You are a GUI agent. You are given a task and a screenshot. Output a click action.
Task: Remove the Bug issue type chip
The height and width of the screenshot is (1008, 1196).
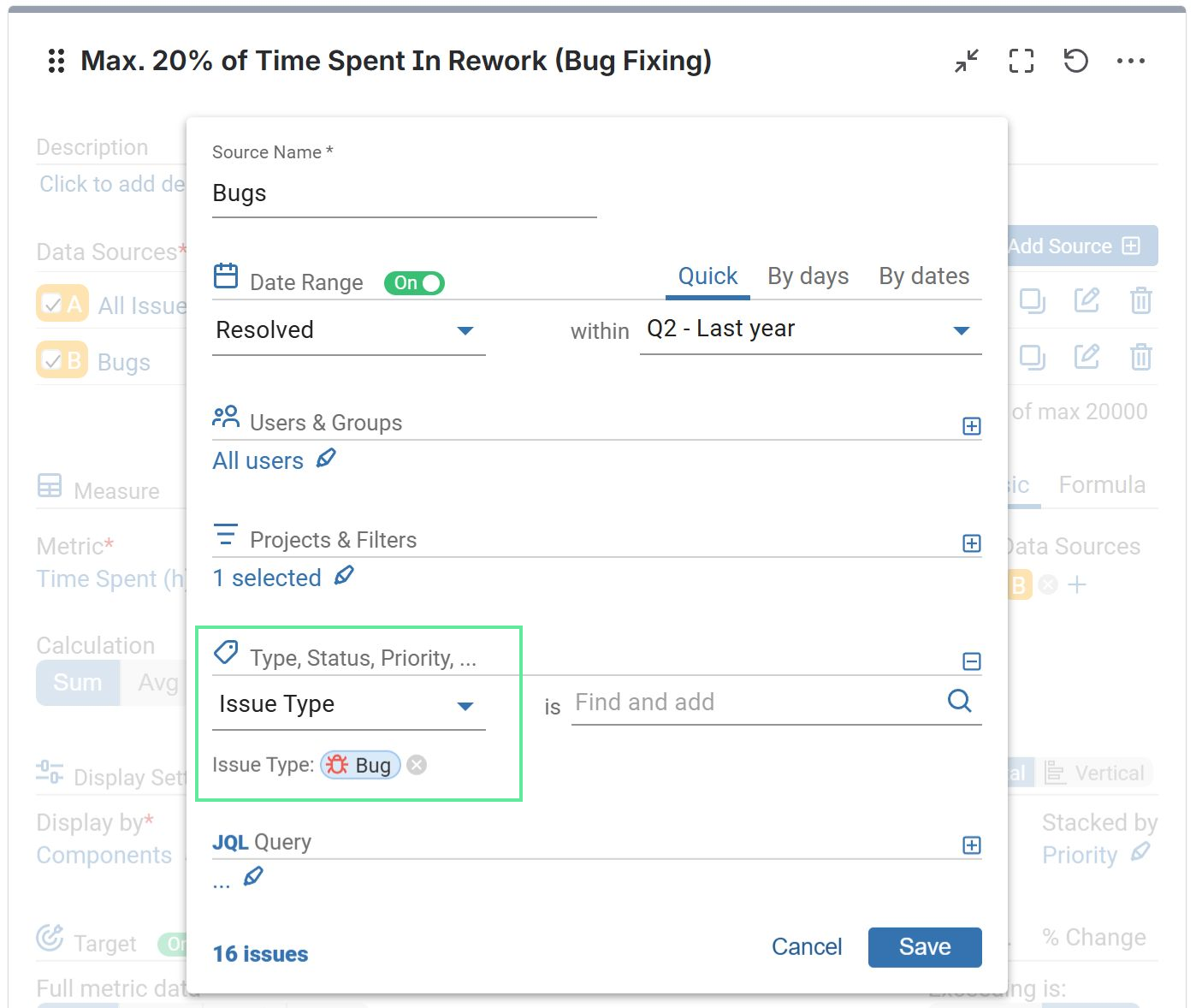(417, 765)
